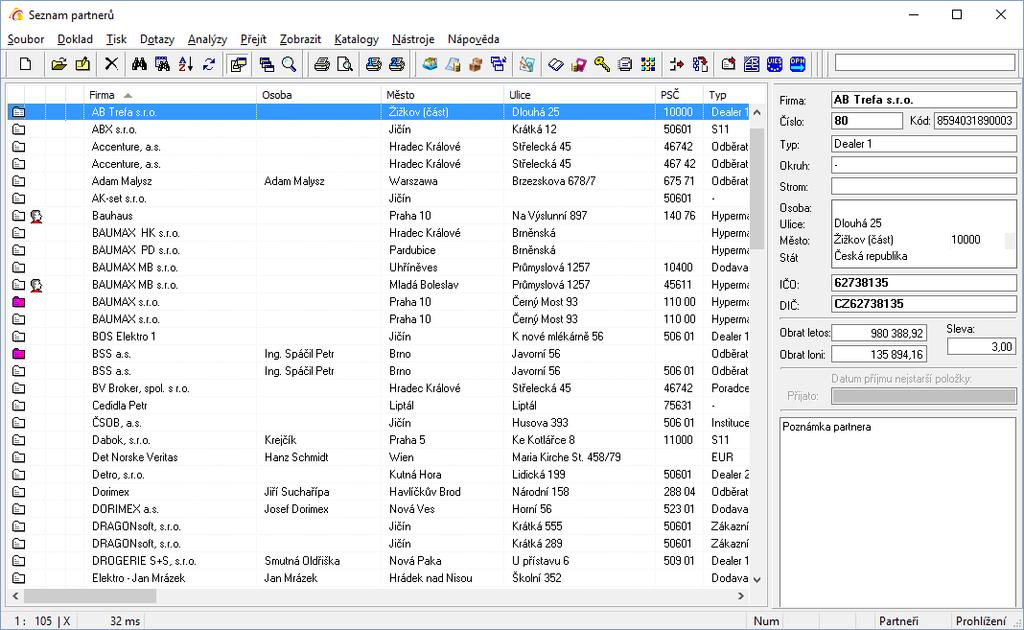Click the list scroll down arrow
This screenshot has width=1024, height=630.
tap(757, 579)
